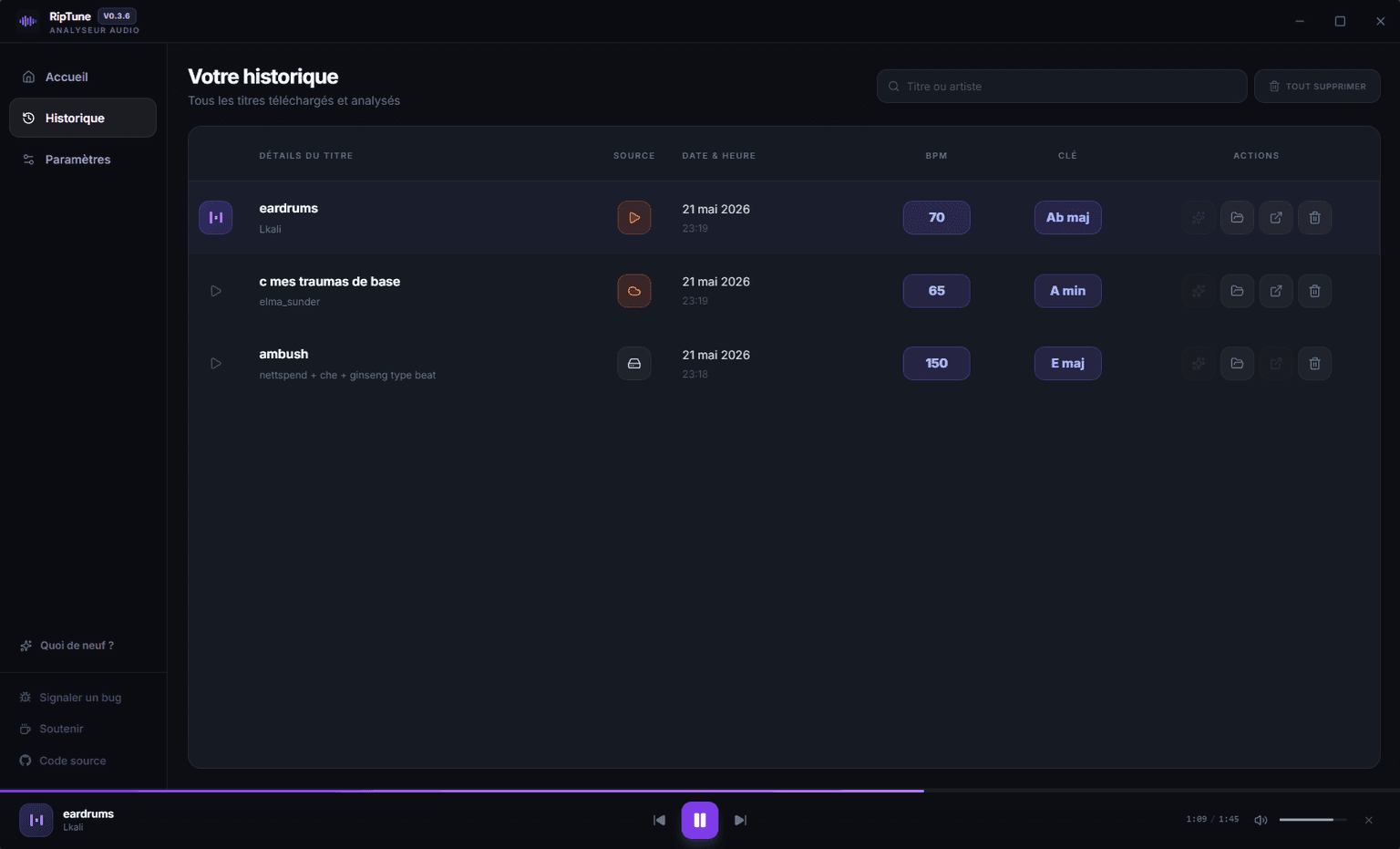Click the playing indicator icon on eardrums row
The height and width of the screenshot is (849, 1400).
pos(216,217)
